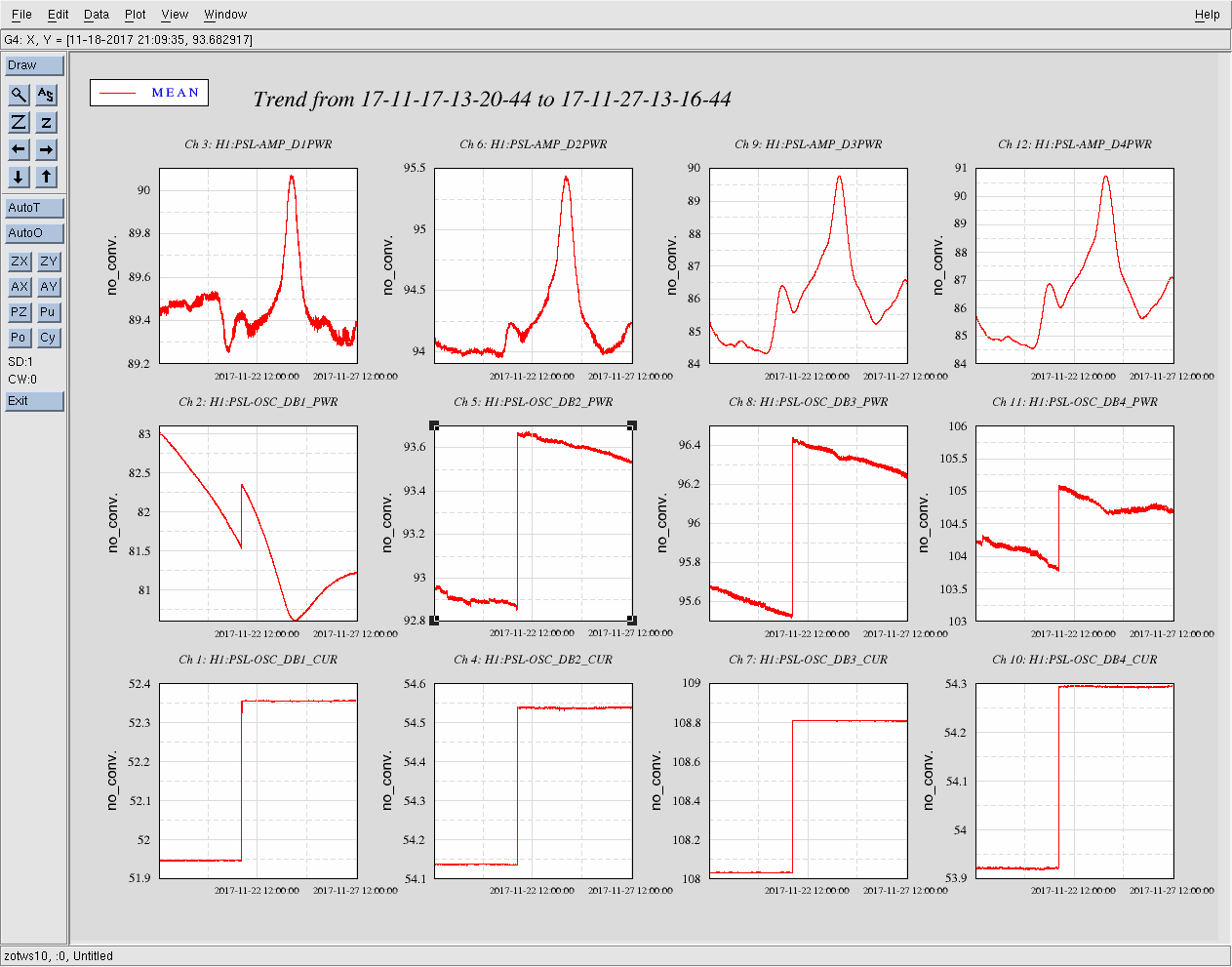Select the H1:PSL-OSC_DB2_PWR graph
This screenshot has height=967, width=1232.
(533, 523)
